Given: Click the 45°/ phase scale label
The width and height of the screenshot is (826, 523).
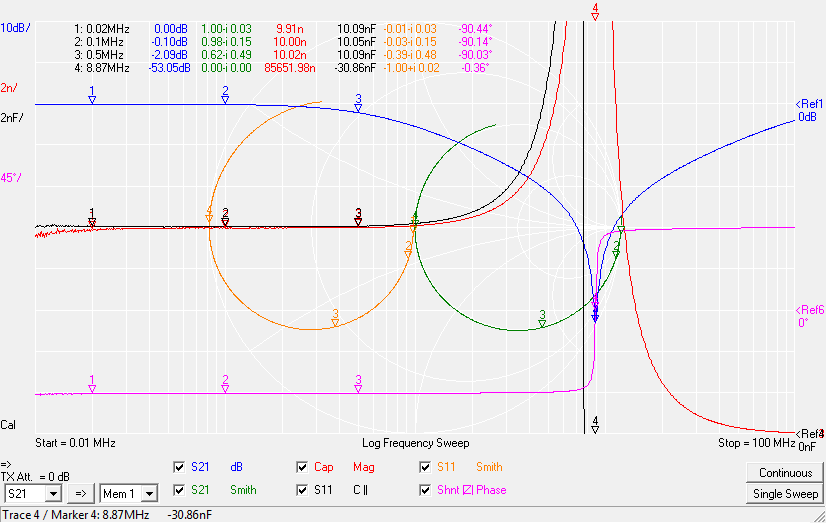Looking at the screenshot, I should pos(11,178).
